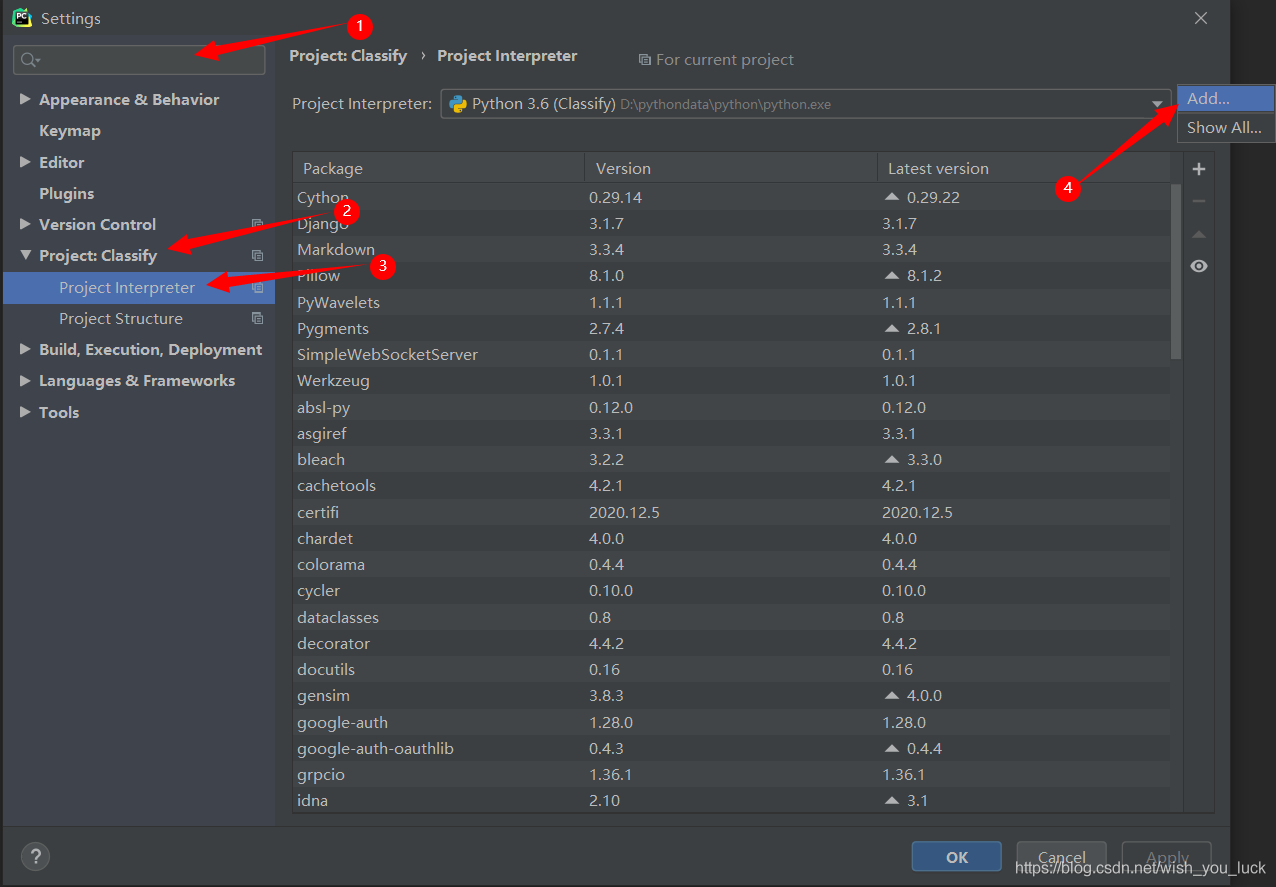
Task: Click the upgrade arrow next to gensim 4.0.0
Action: pos(892,695)
